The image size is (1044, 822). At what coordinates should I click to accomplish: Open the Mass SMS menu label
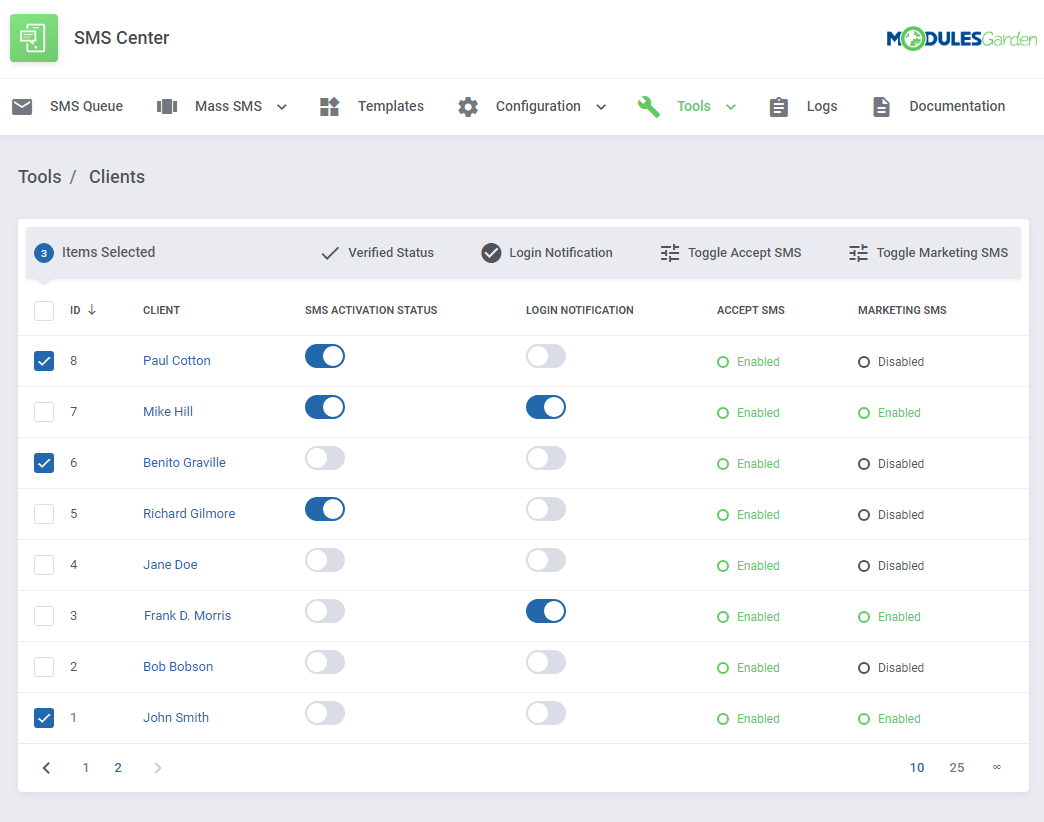(x=228, y=106)
